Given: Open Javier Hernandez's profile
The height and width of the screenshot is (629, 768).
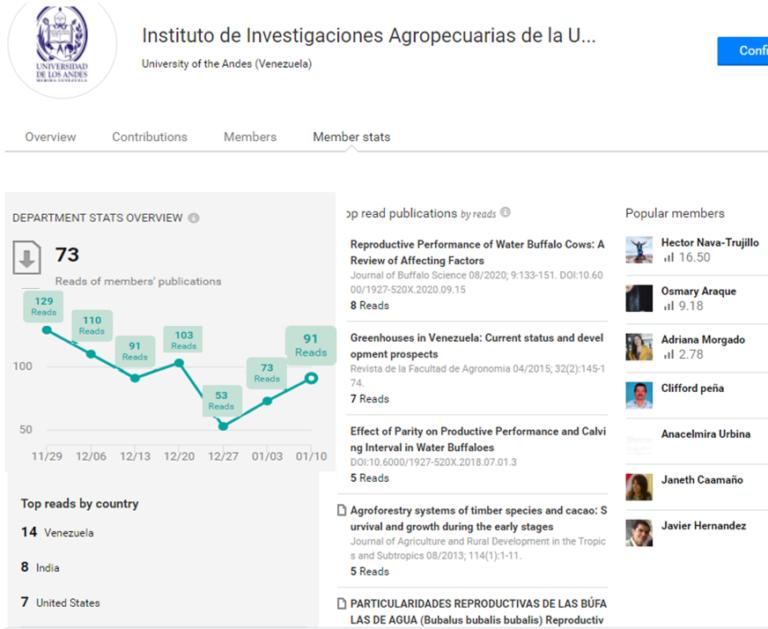Looking at the screenshot, I should (703, 526).
